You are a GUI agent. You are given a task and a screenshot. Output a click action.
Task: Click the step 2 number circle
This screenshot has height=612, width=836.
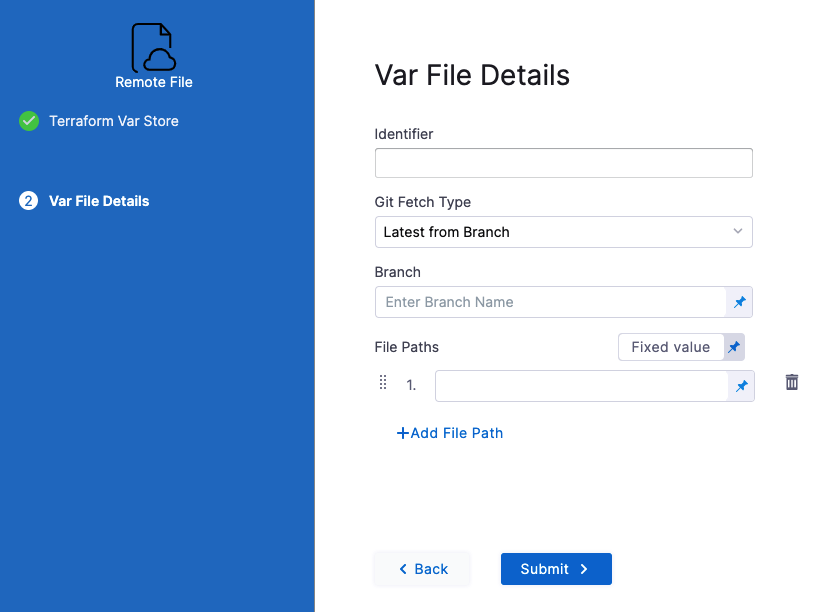29,201
